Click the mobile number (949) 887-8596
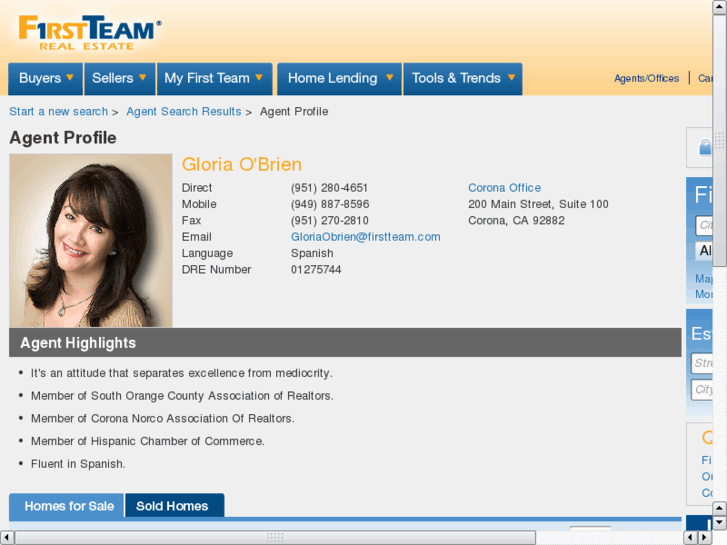Image resolution: width=727 pixels, height=545 pixels. point(330,204)
